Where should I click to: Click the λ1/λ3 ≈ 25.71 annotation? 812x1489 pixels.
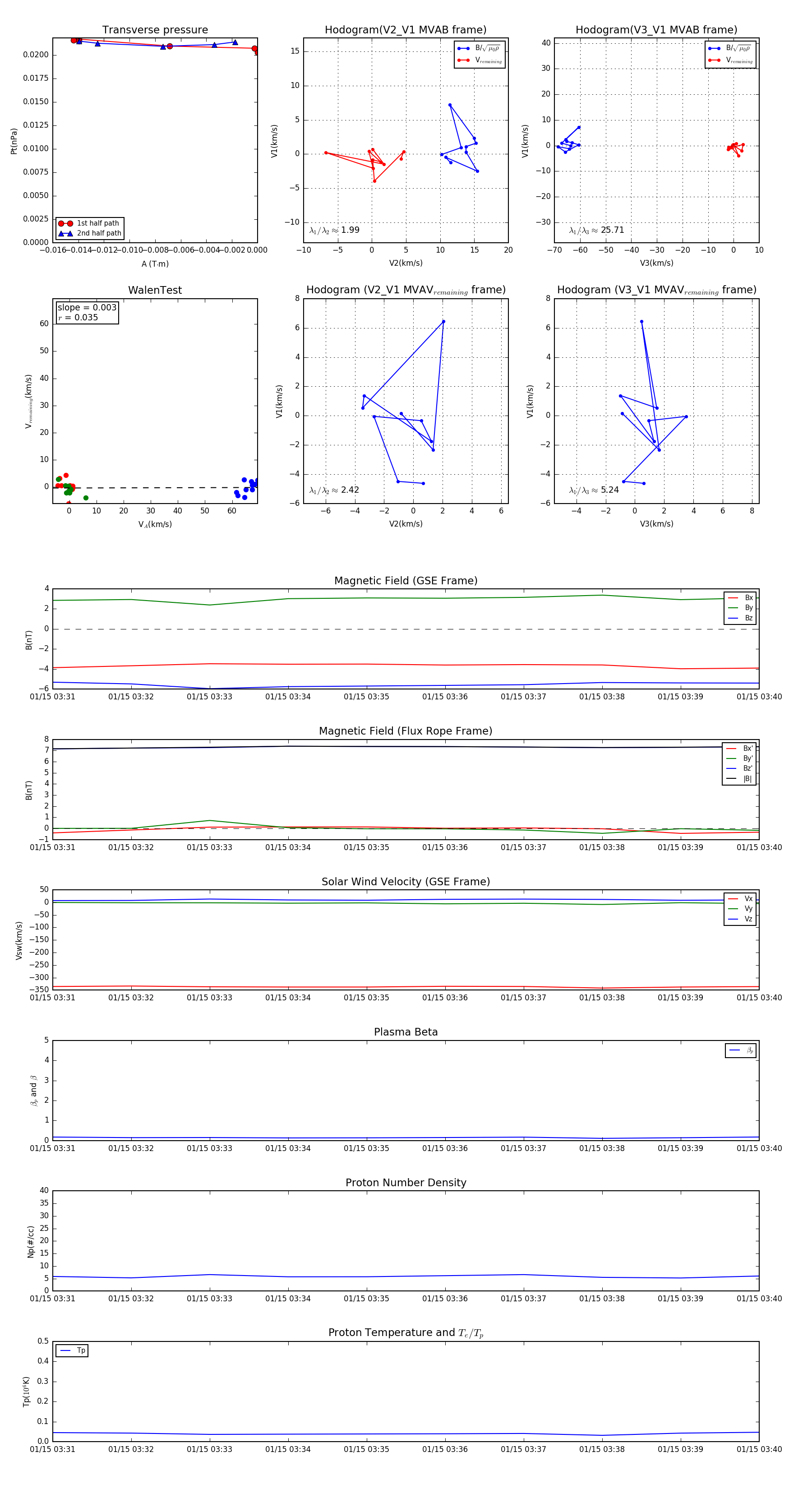point(596,230)
